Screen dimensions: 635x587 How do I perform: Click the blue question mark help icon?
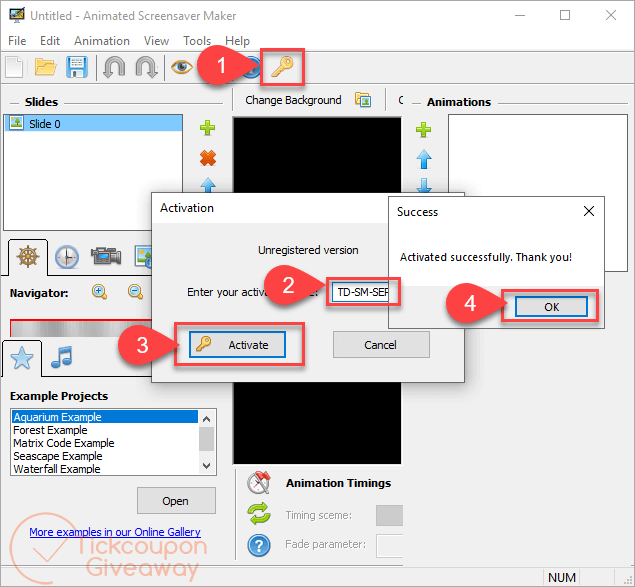259,545
